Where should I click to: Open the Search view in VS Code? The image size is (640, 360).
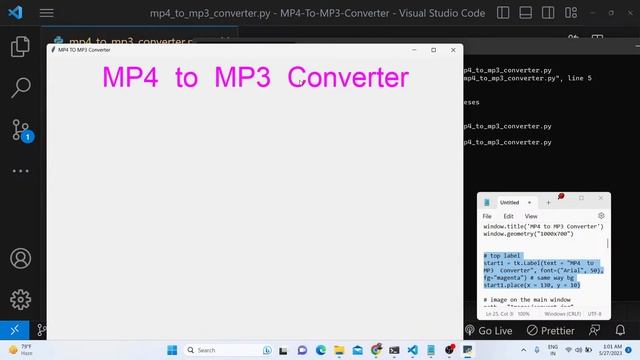click(20, 88)
